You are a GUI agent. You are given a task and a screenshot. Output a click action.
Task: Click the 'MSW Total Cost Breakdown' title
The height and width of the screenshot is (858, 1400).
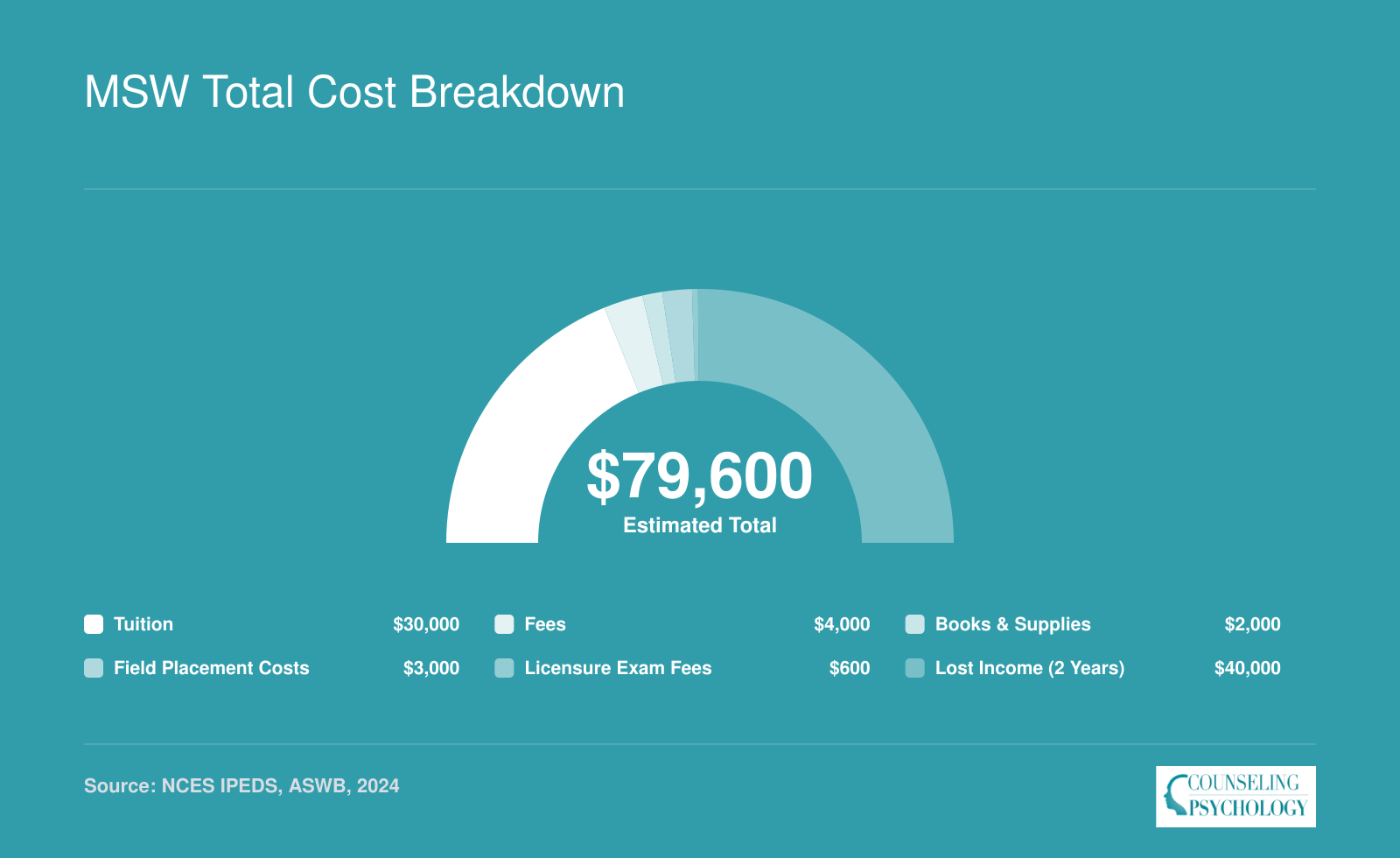click(354, 92)
